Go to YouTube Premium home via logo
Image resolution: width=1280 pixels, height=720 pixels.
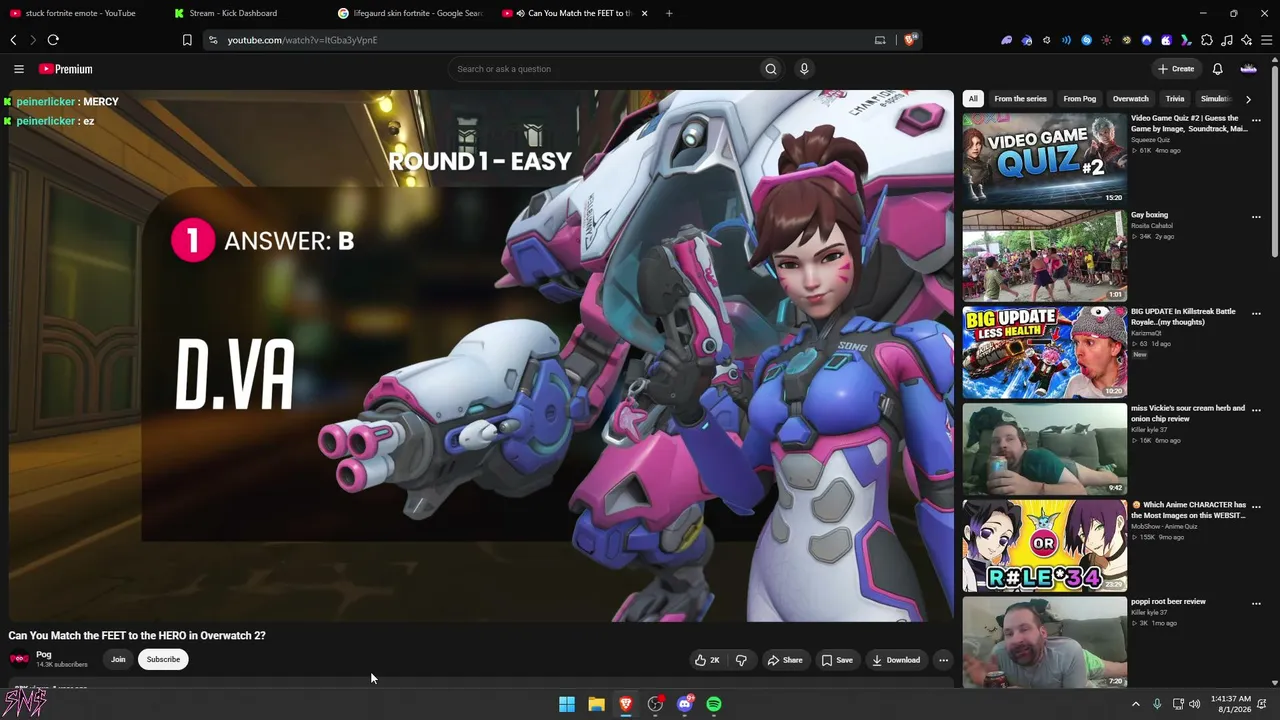pyautogui.click(x=66, y=69)
